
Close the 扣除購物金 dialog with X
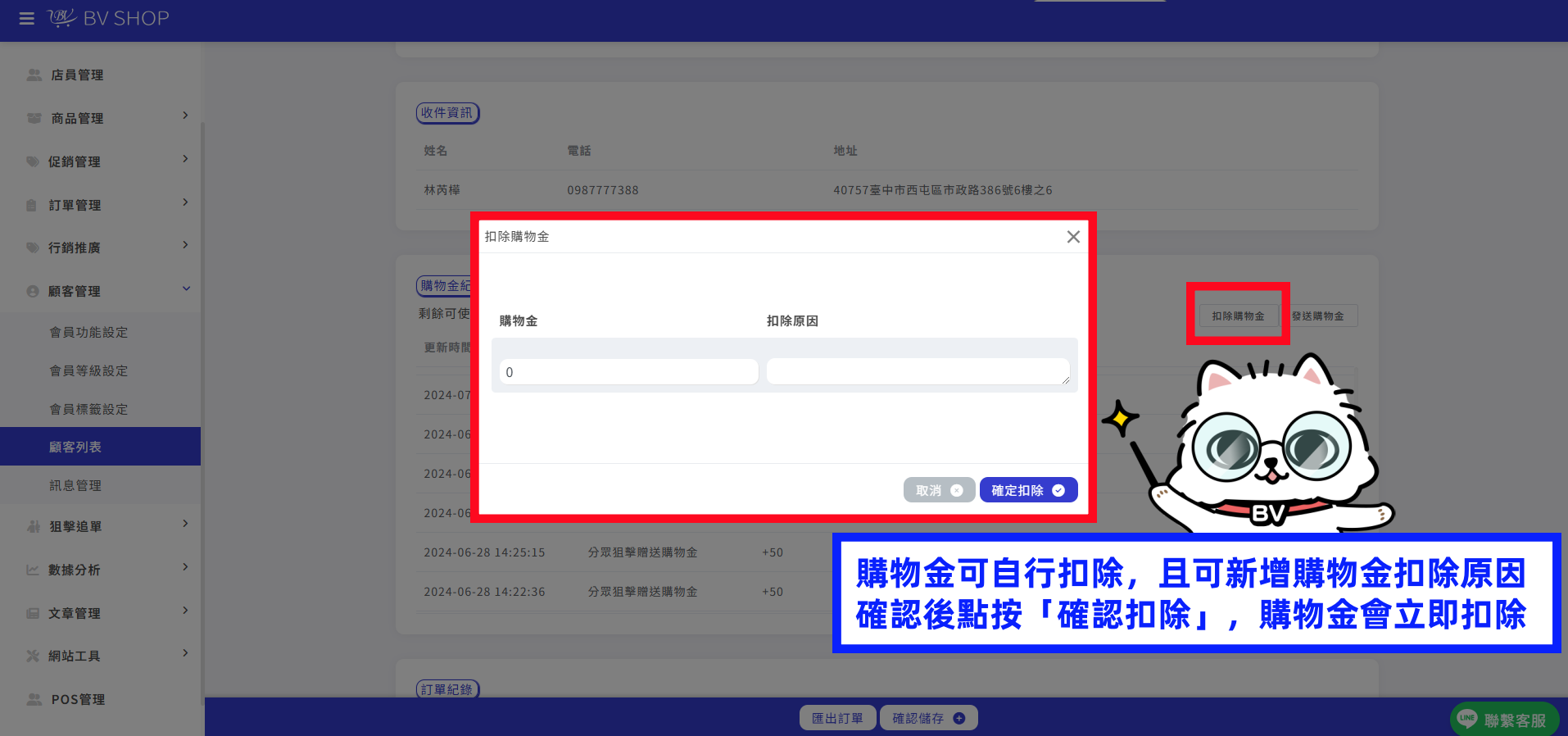1073,237
